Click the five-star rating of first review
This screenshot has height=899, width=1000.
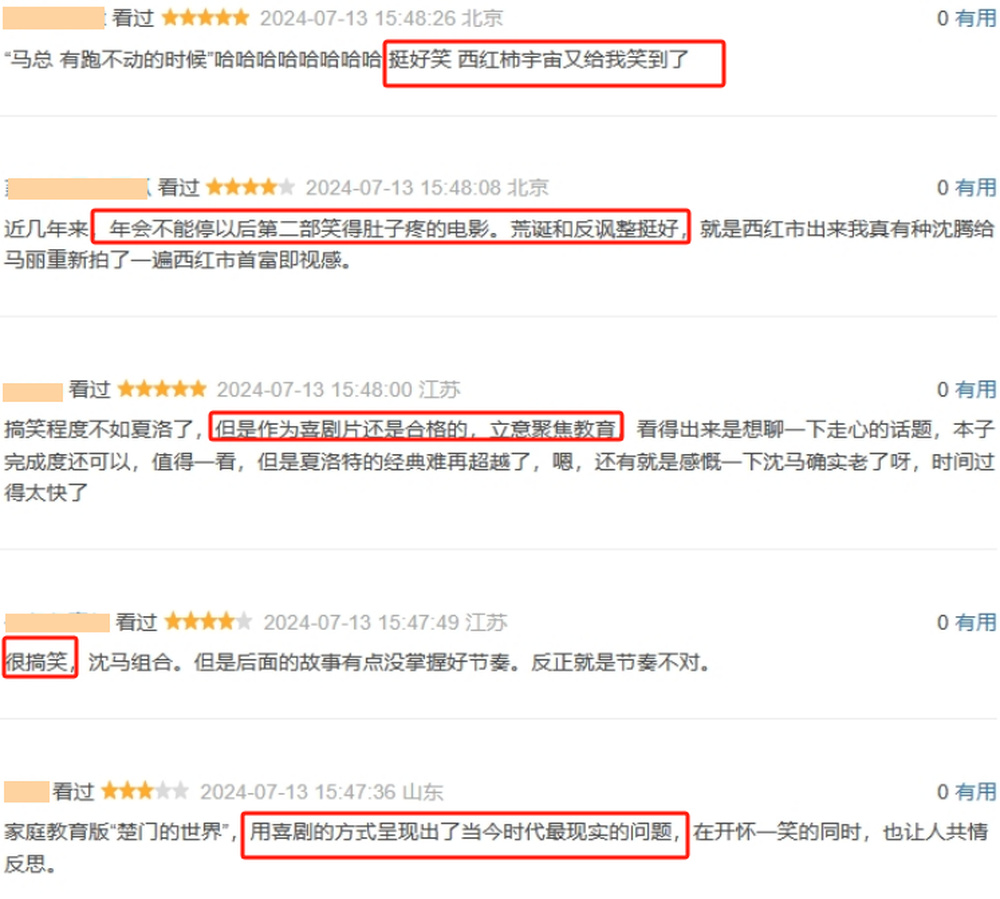205,18
